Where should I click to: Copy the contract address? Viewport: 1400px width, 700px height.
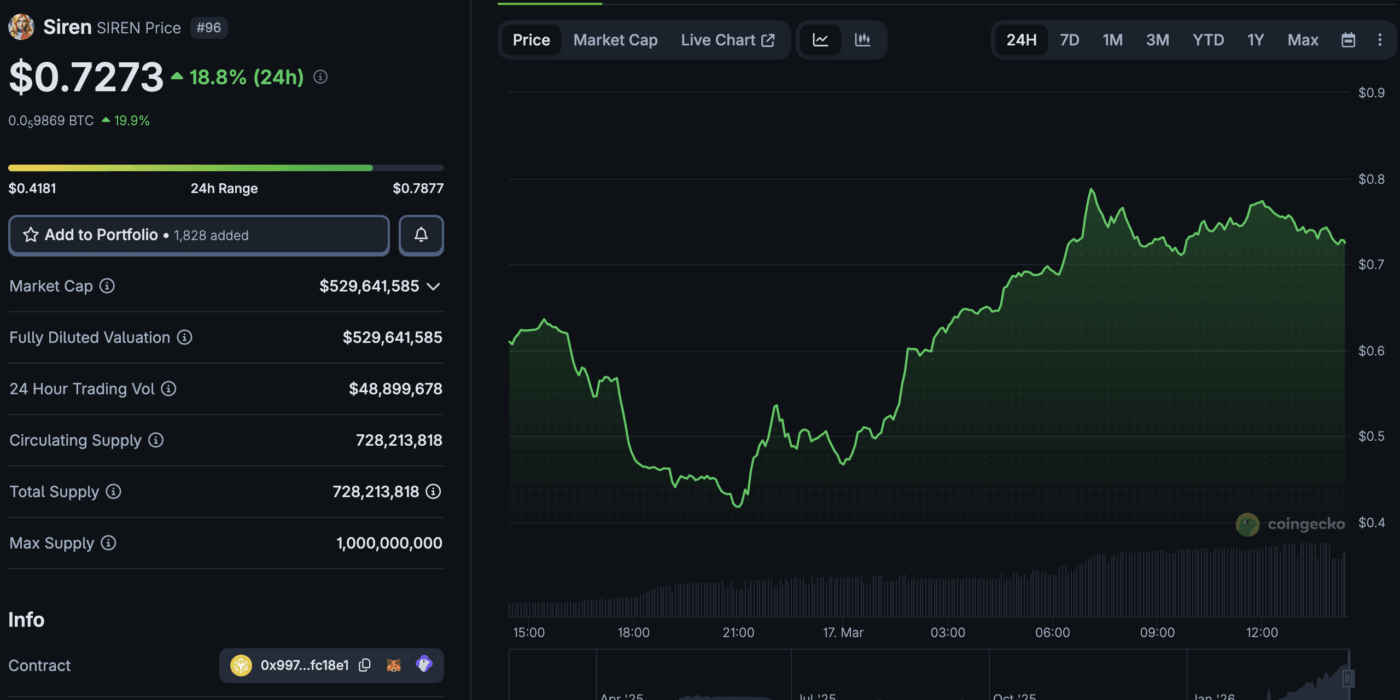point(365,665)
